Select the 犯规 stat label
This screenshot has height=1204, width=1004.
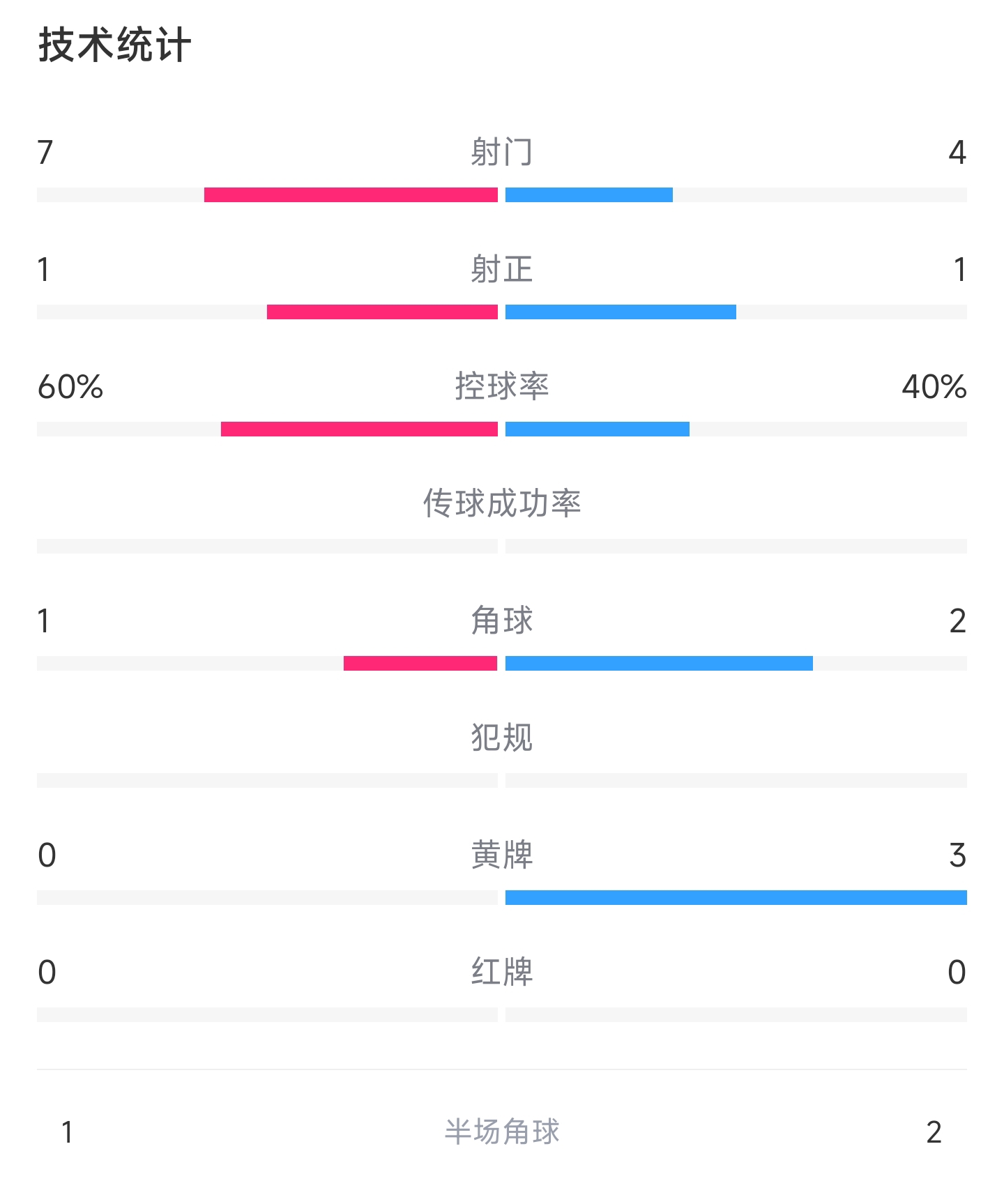pyautogui.click(x=502, y=738)
